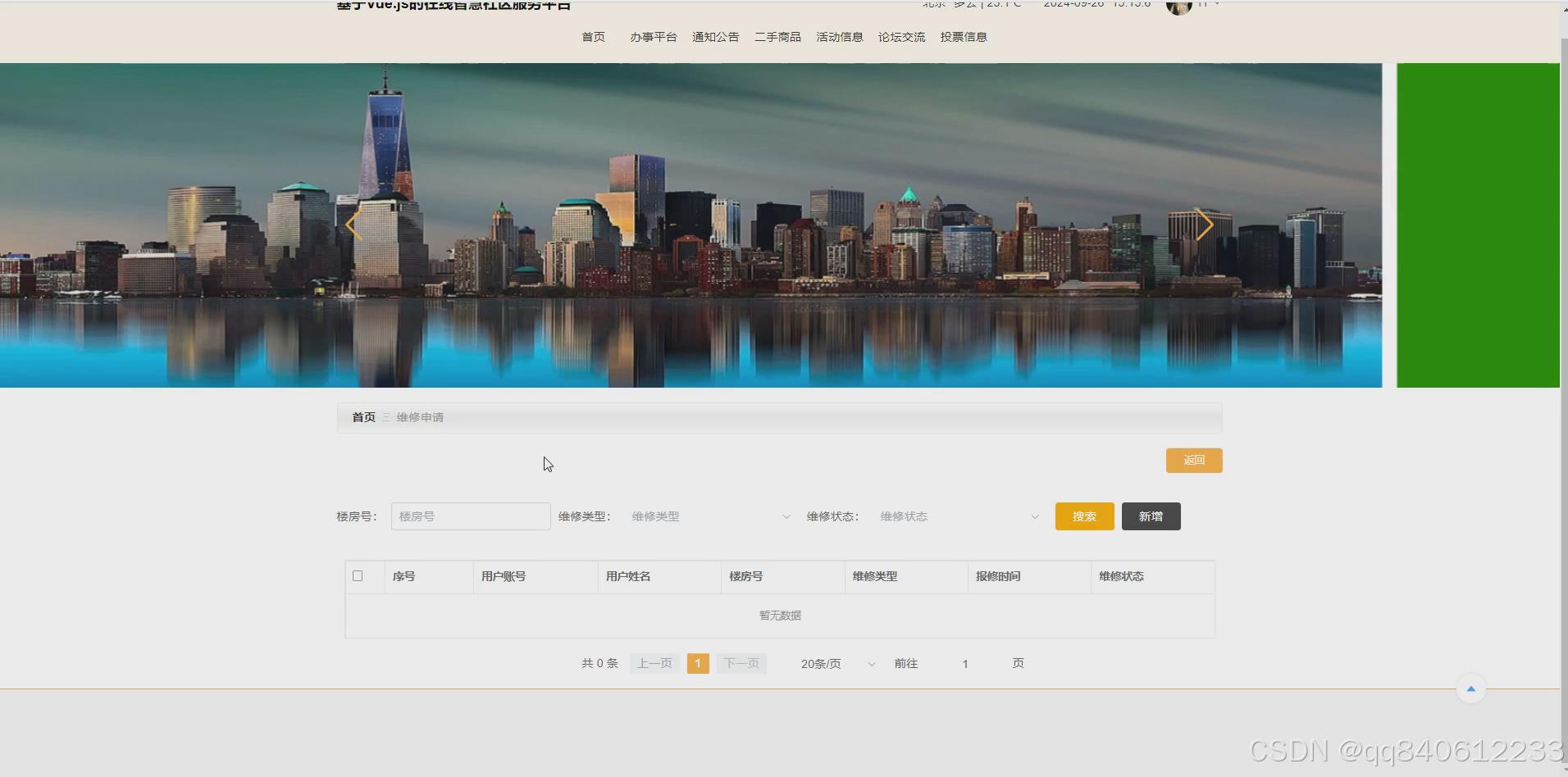Open the 活动信息 menu

(839, 37)
